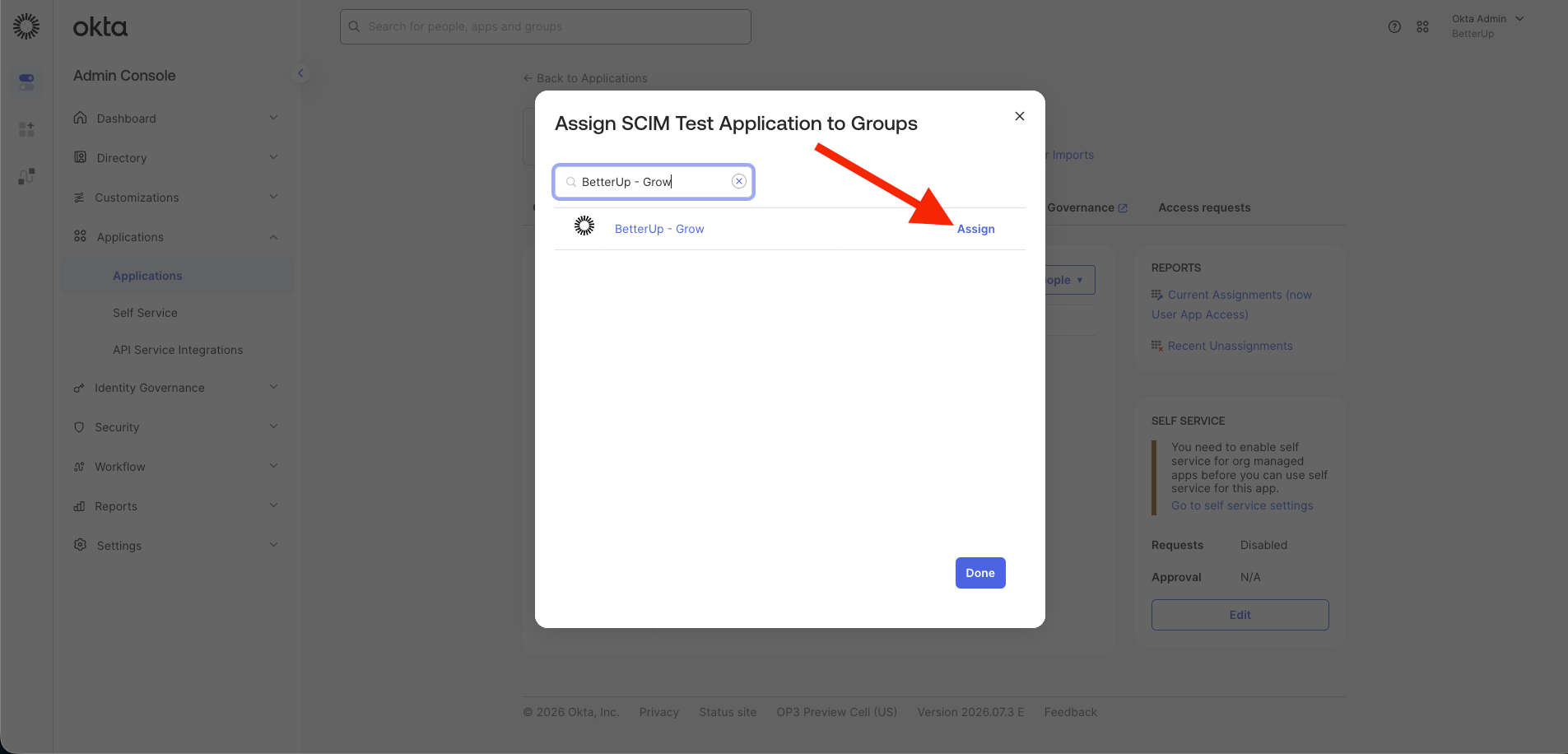Click the magnifier icon in the group search field
The height and width of the screenshot is (754, 1568).
(x=571, y=182)
